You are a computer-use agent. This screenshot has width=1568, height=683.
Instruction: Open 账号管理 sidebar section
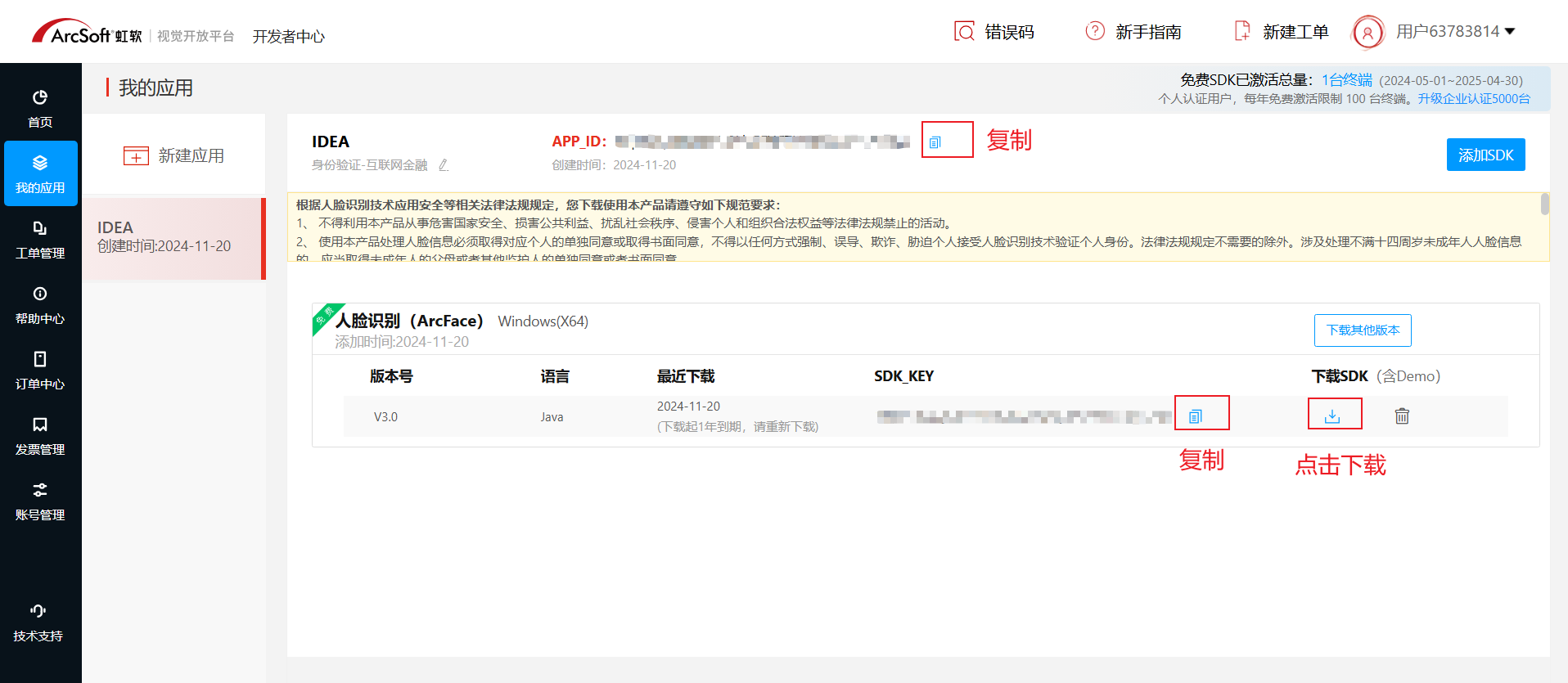40,501
